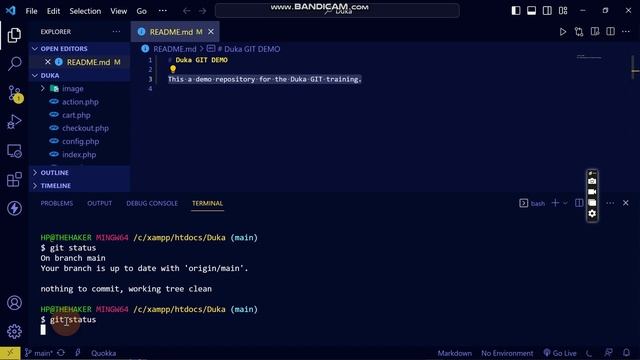Switch to the PROBLEMS tab
The height and width of the screenshot is (360, 640).
point(57,203)
